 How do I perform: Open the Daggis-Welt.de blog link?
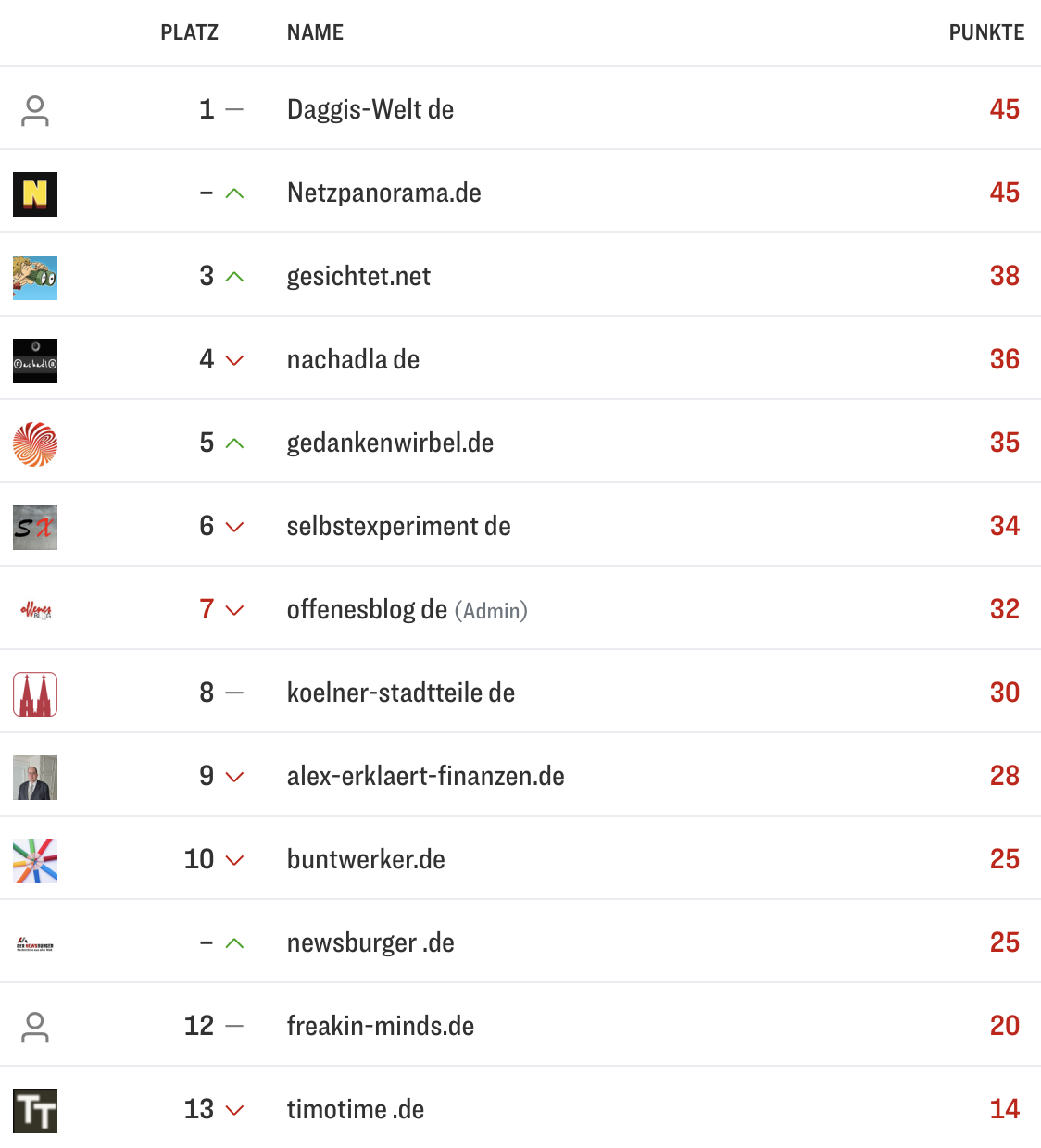(x=370, y=109)
